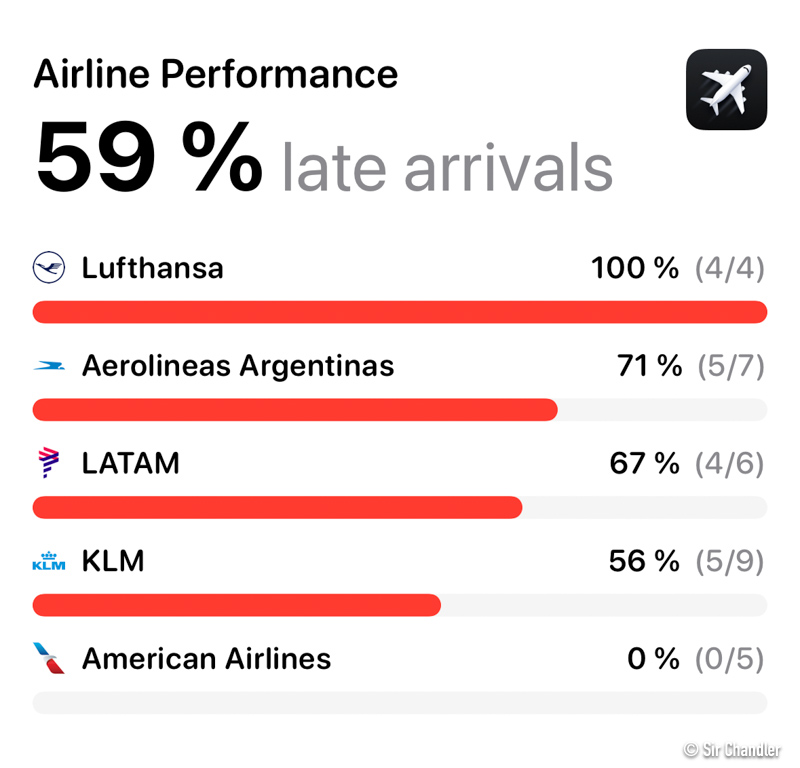Click the Lufthansa crane logo

pos(48,268)
